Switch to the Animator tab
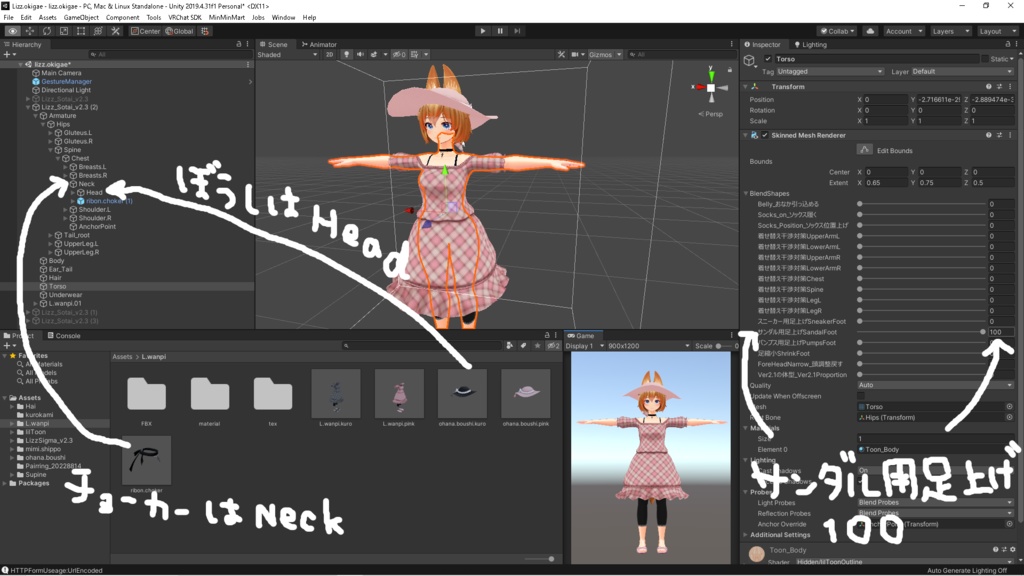 tap(320, 44)
